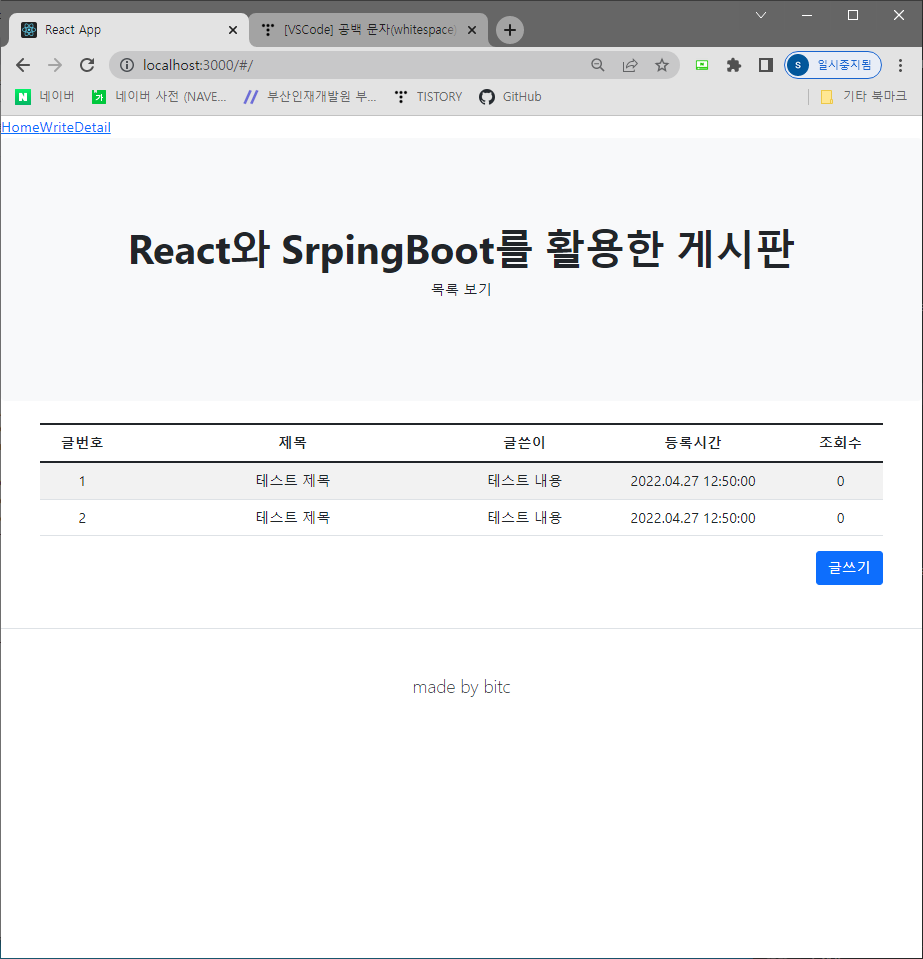Image resolution: width=923 pixels, height=959 pixels.
Task: Click the address bar URL localhost:3000
Action: pos(198,65)
